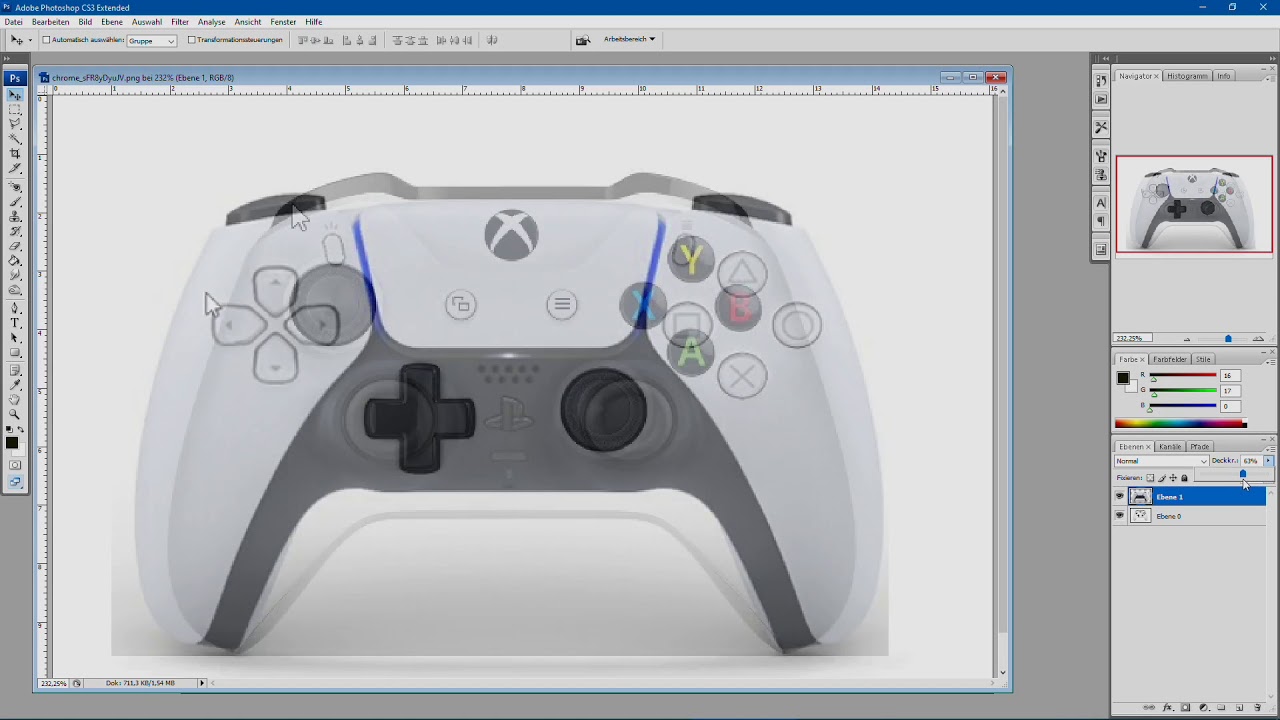Screen dimensions: 1280x720
Task: Create a new adjustment layer
Action: [x=1204, y=707]
